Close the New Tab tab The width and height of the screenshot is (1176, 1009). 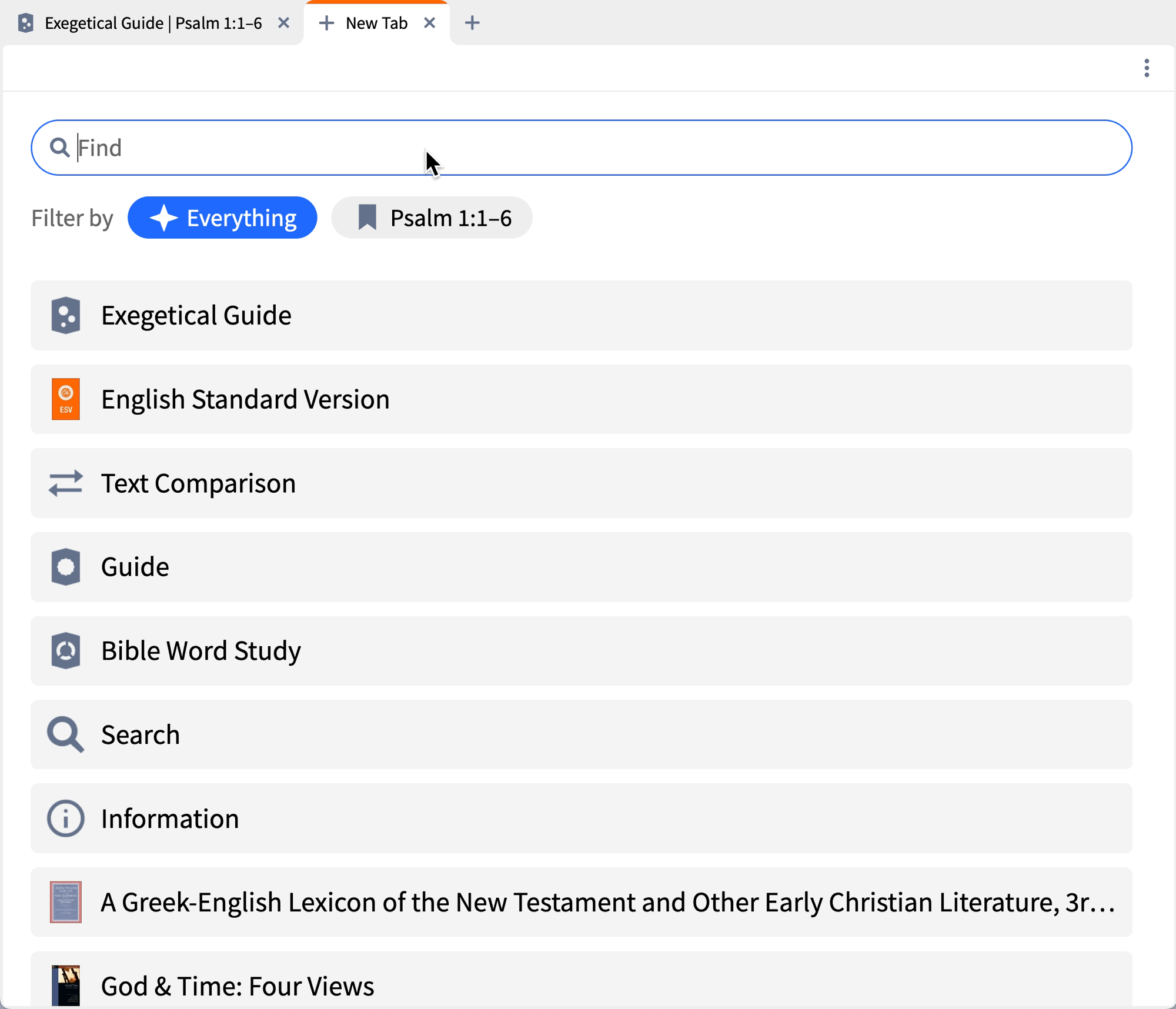point(429,24)
